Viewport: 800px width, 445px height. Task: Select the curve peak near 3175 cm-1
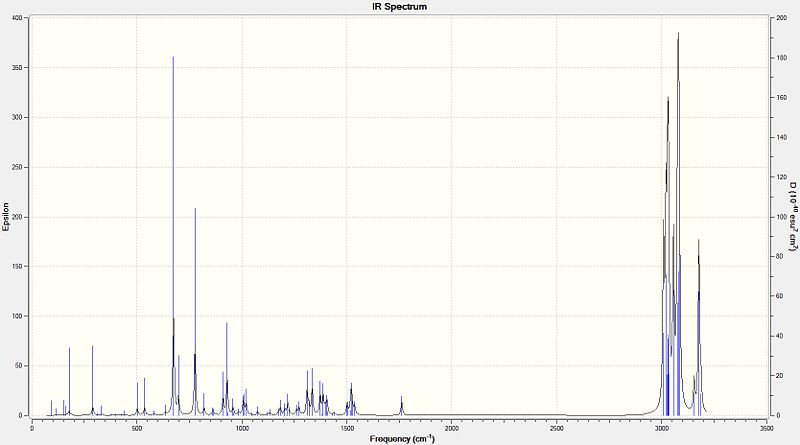698,241
